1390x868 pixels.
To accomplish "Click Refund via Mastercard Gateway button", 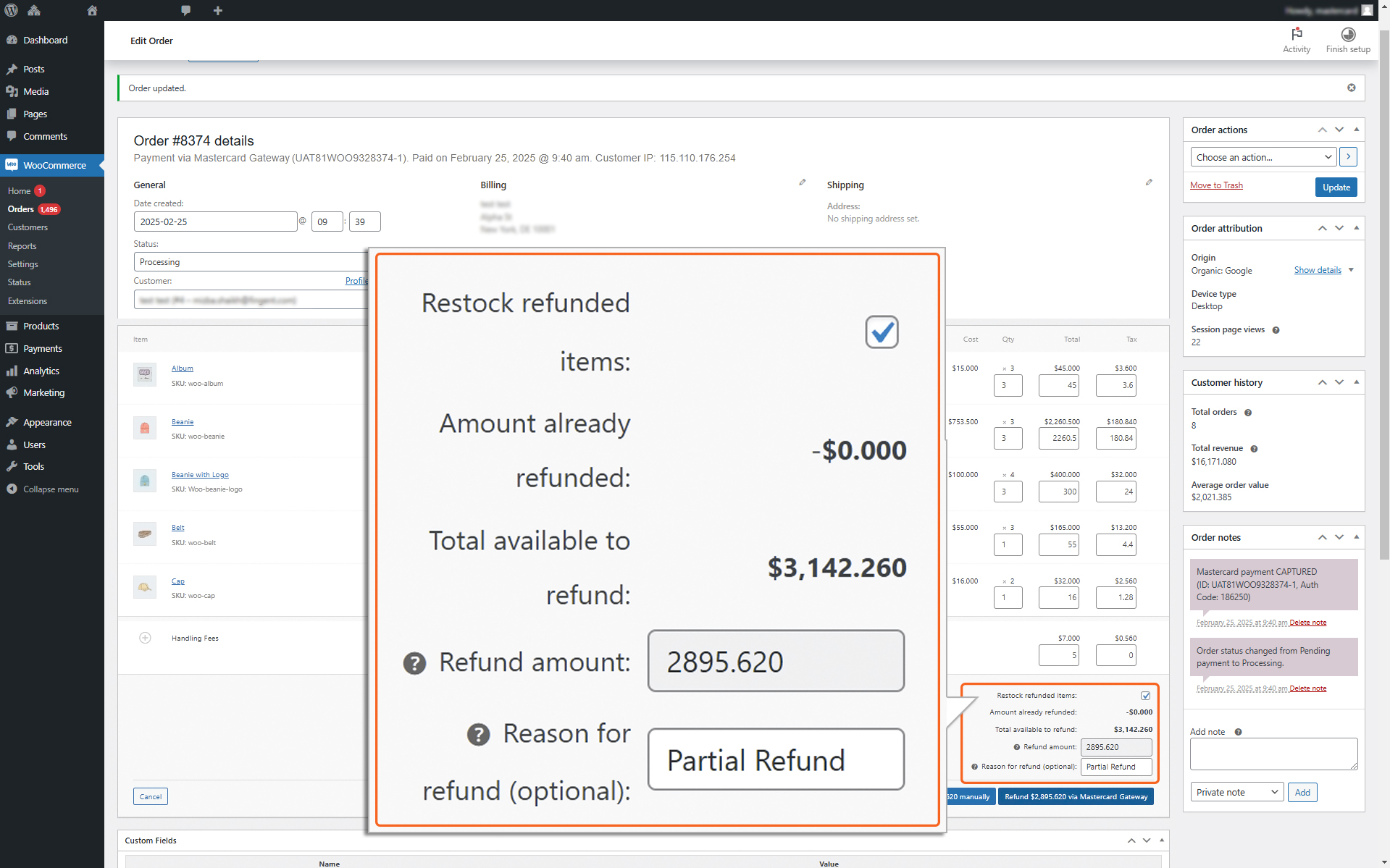I will tap(1076, 796).
